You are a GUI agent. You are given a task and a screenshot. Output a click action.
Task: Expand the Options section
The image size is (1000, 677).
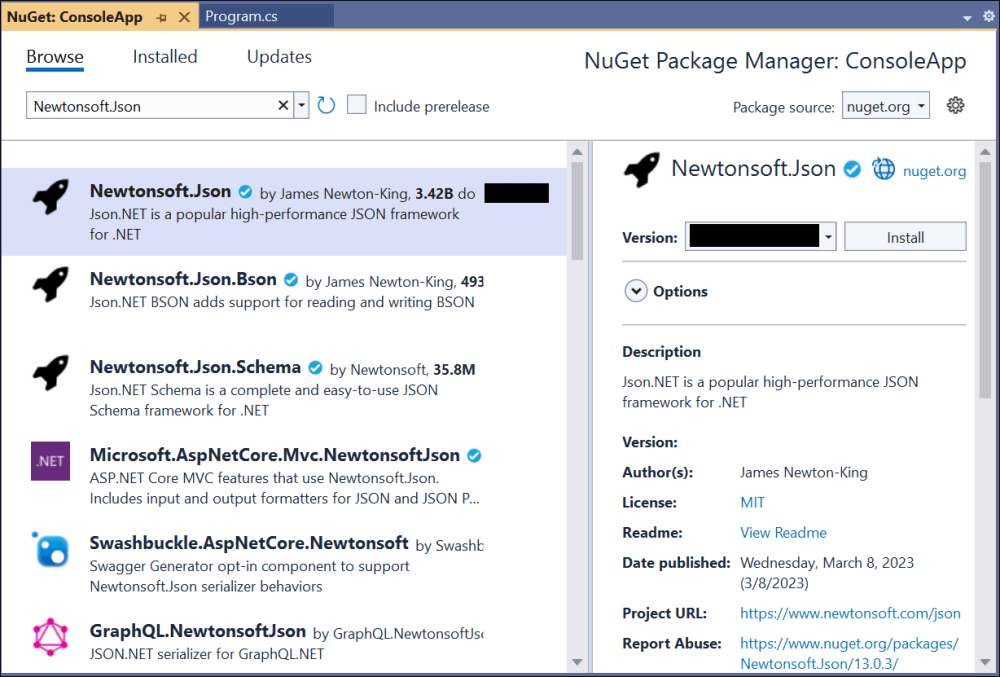point(635,291)
